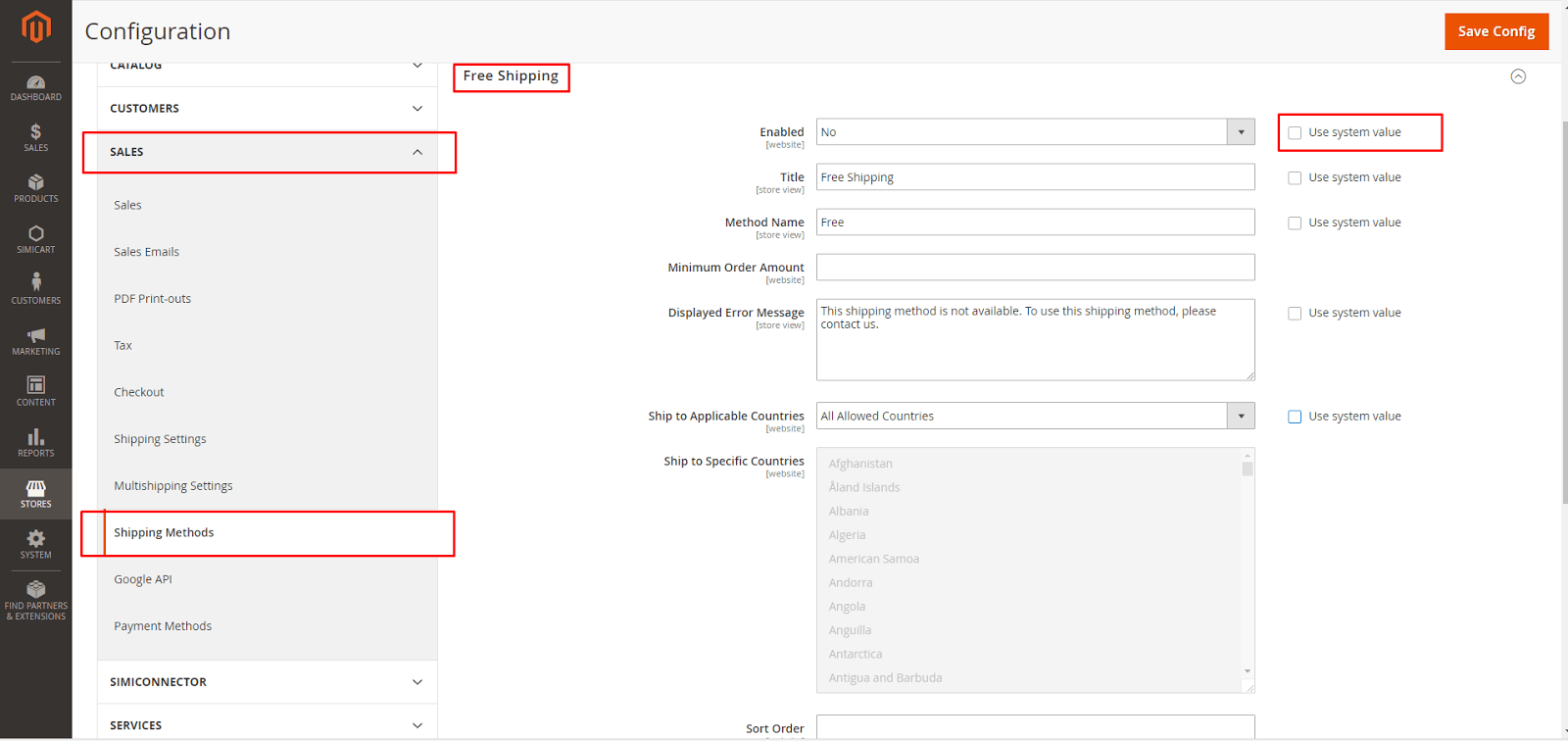Select Åland Islands in country list

click(x=864, y=487)
